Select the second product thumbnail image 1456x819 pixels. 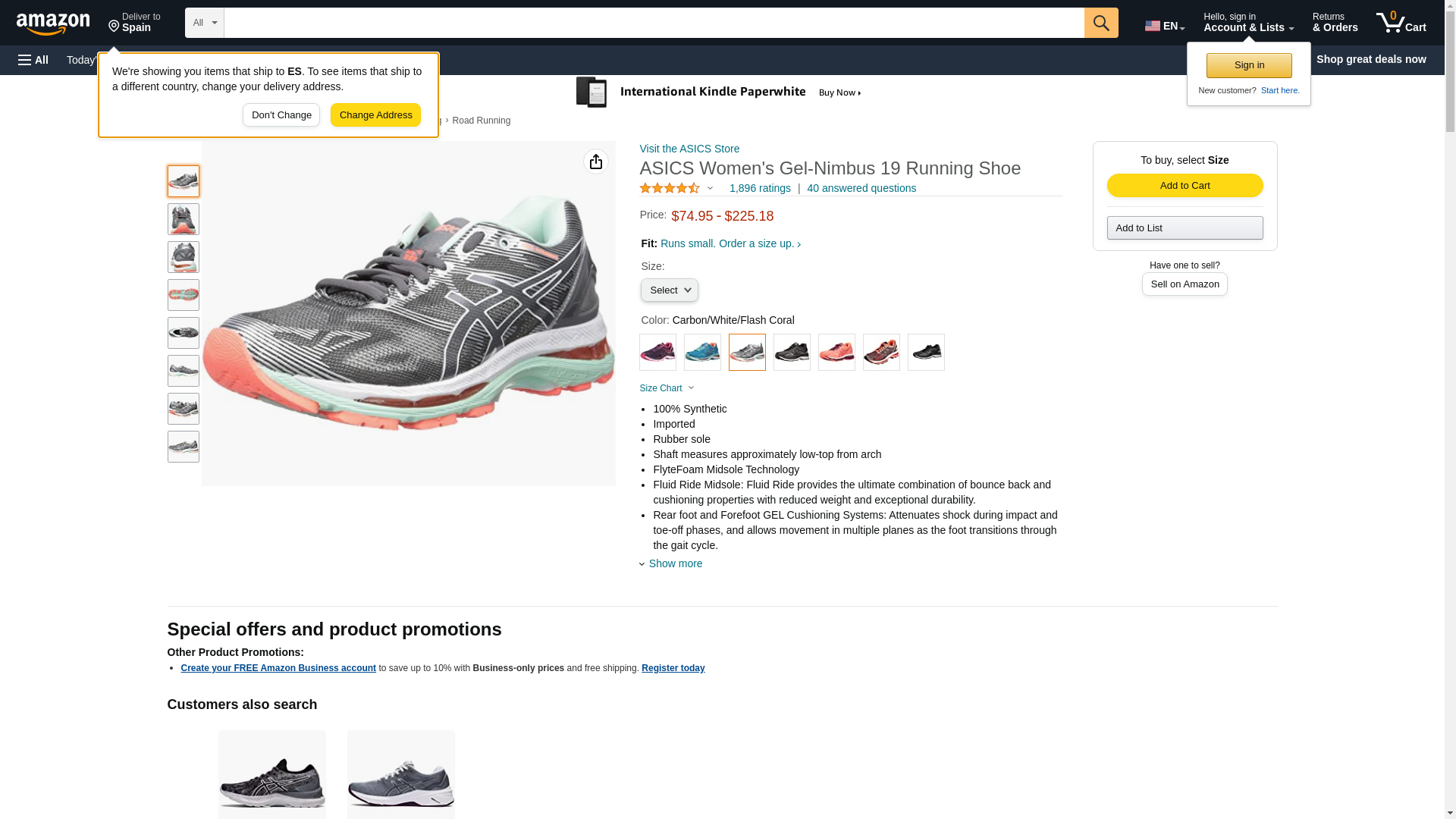[183, 219]
